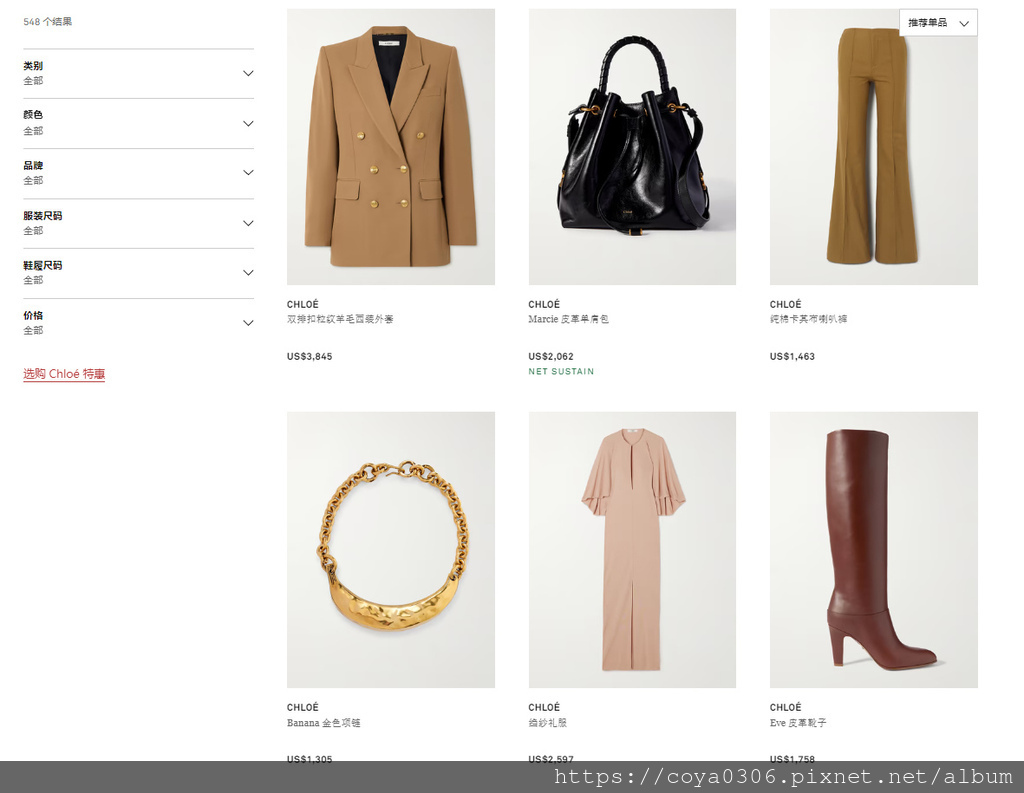Click the 品牌 filter label

point(33,165)
